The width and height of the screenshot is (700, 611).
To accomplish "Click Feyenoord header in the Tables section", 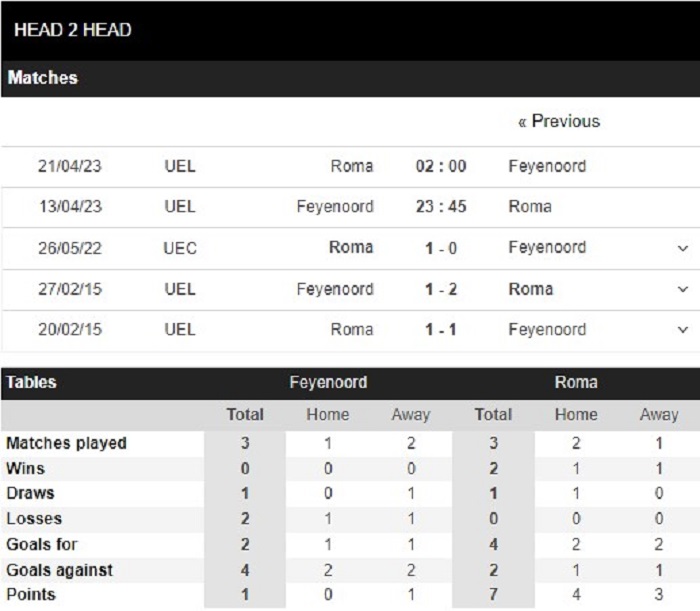I will [x=328, y=382].
